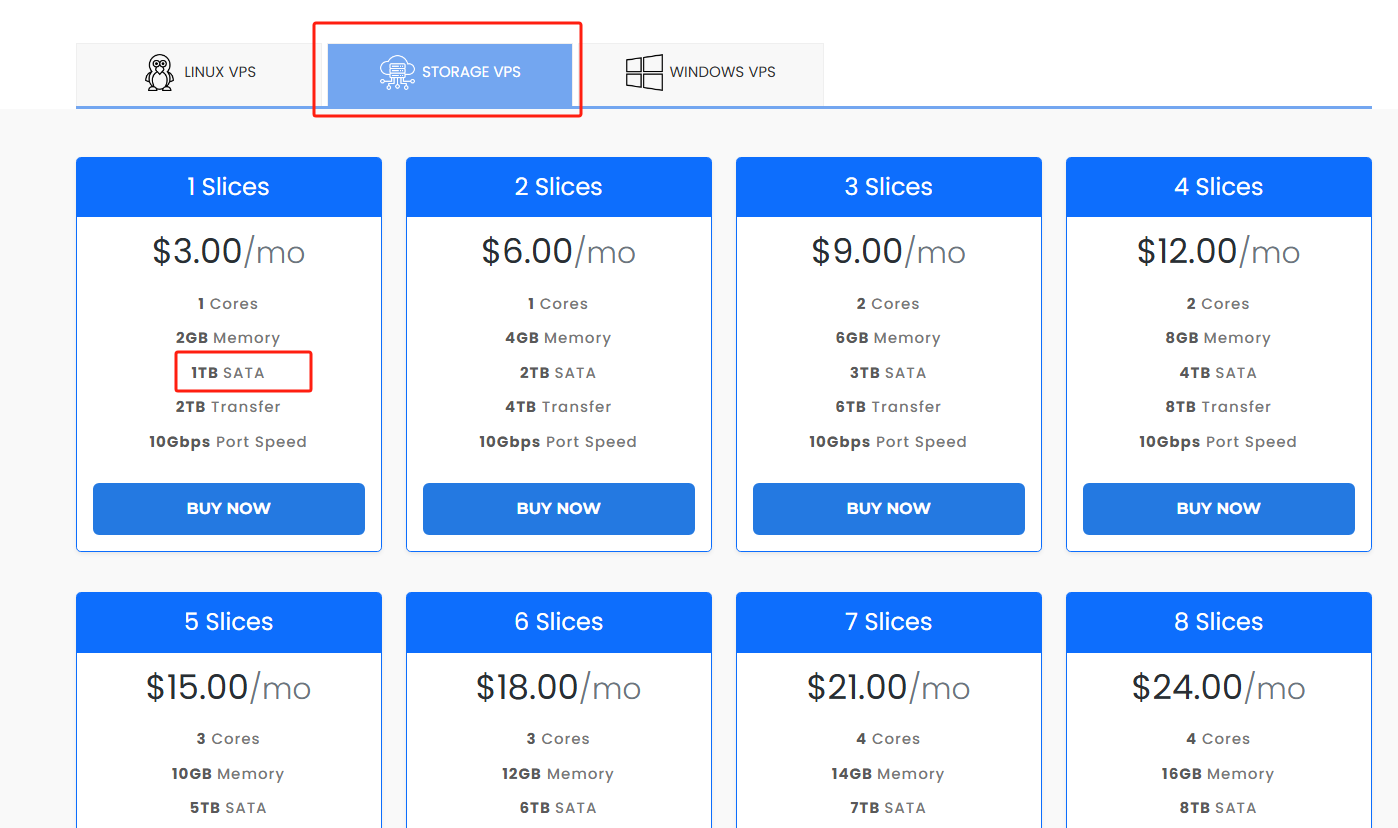The height and width of the screenshot is (828, 1398).
Task: Click the Linux penguin icon
Action: (159, 73)
